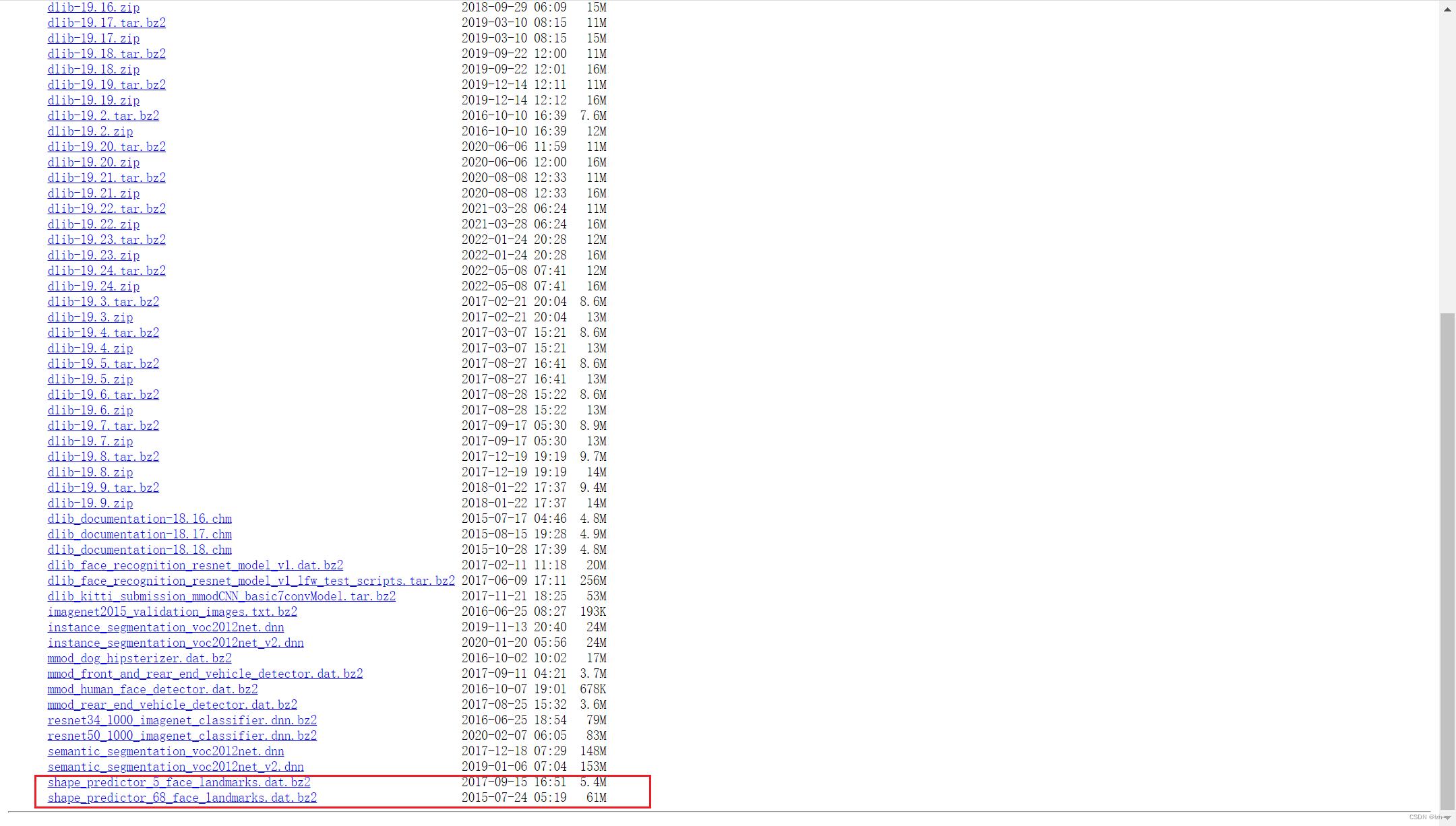
Task: Open dlib-19.6.tar.bz2 link
Action: (103, 395)
